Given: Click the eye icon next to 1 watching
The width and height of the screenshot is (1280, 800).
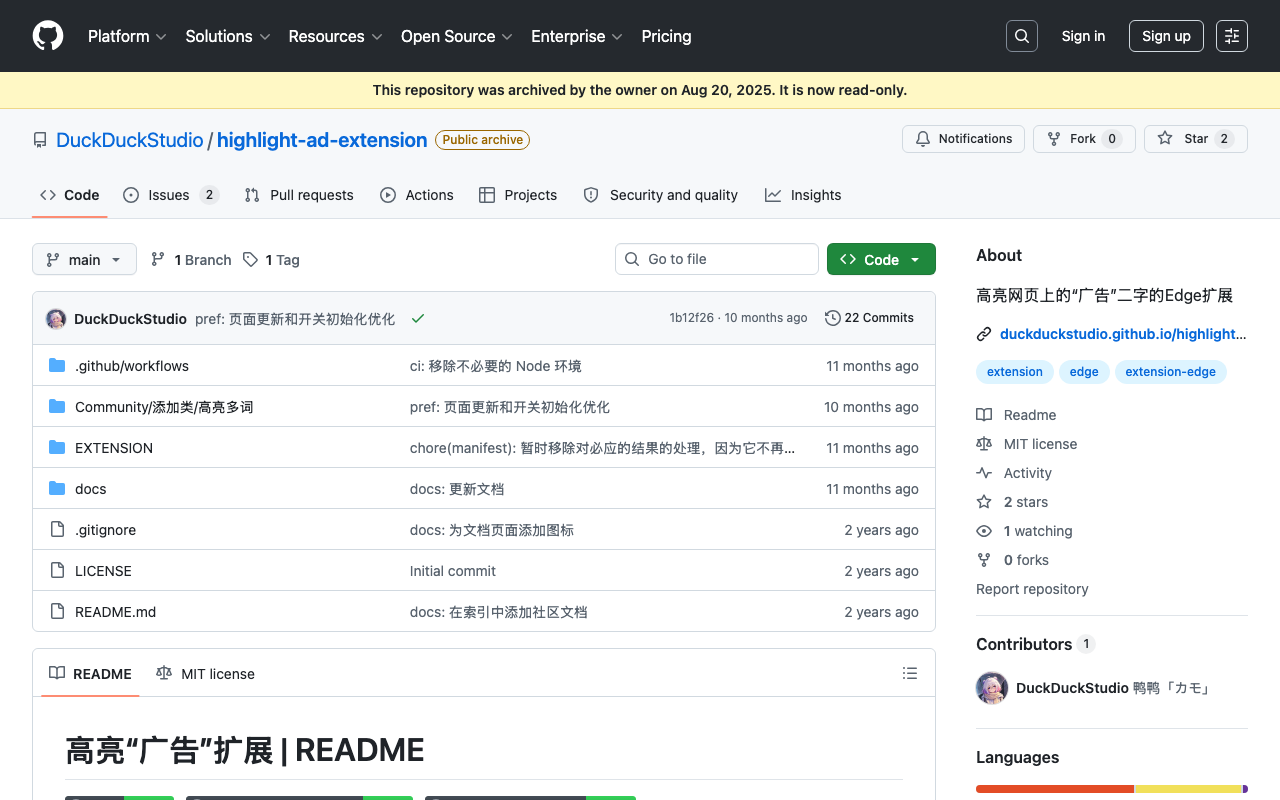Looking at the screenshot, I should pyautogui.click(x=984, y=531).
